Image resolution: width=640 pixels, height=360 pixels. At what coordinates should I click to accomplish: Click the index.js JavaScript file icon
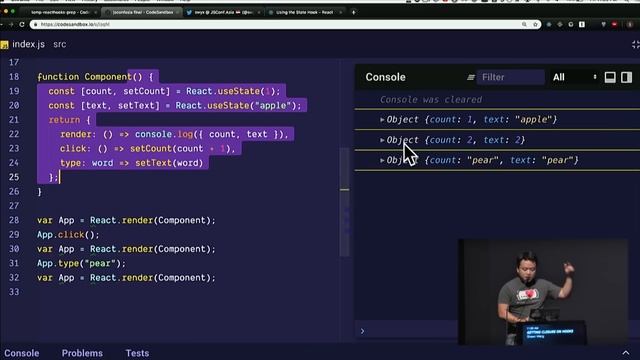pos(4,44)
